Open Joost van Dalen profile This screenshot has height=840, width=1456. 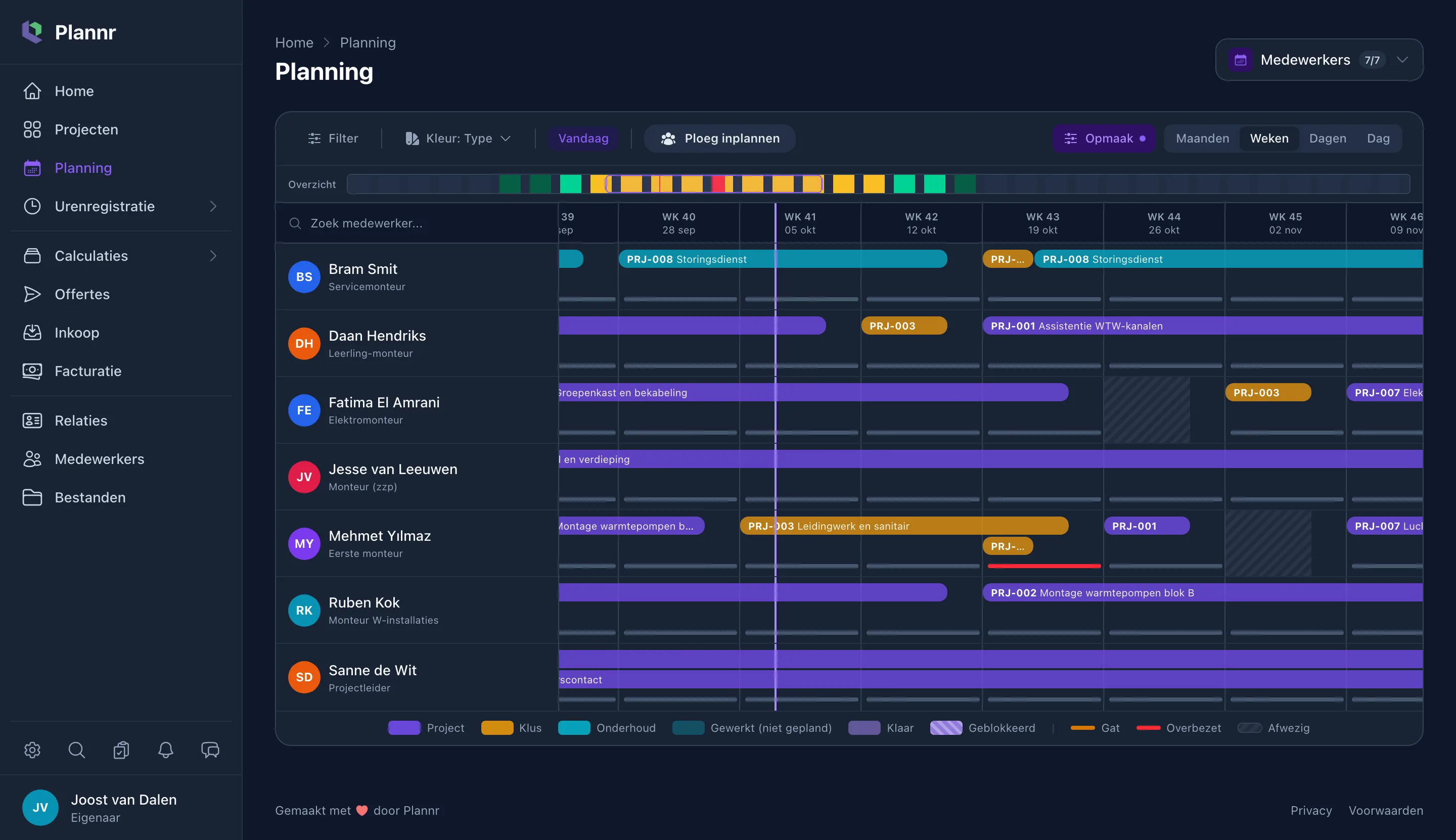click(121, 808)
